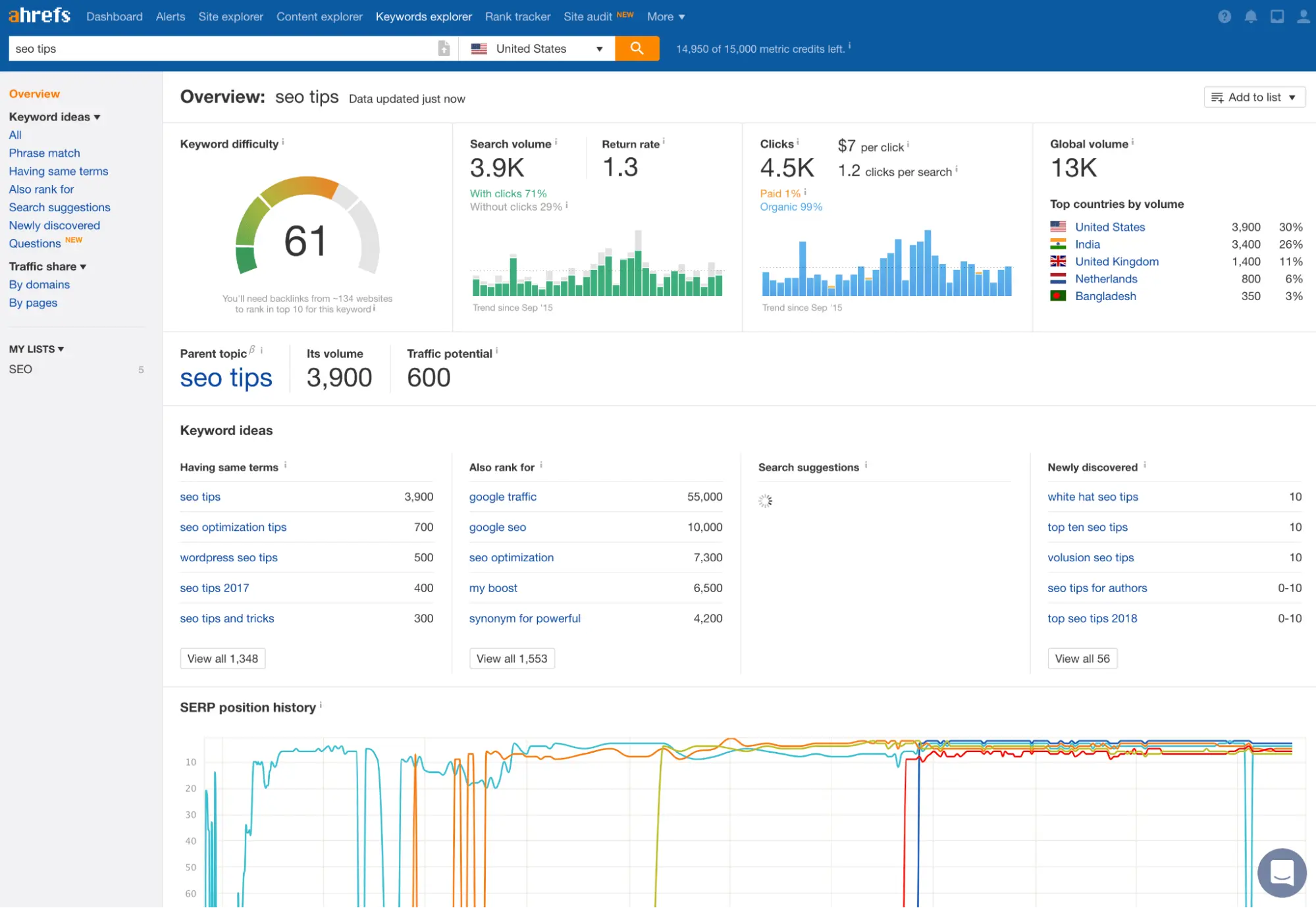1316x908 pixels.
Task: Click the monitor icon in top bar
Action: (x=1277, y=16)
